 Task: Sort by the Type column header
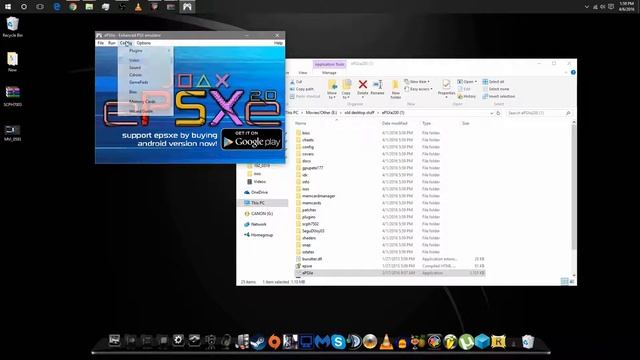(427, 123)
